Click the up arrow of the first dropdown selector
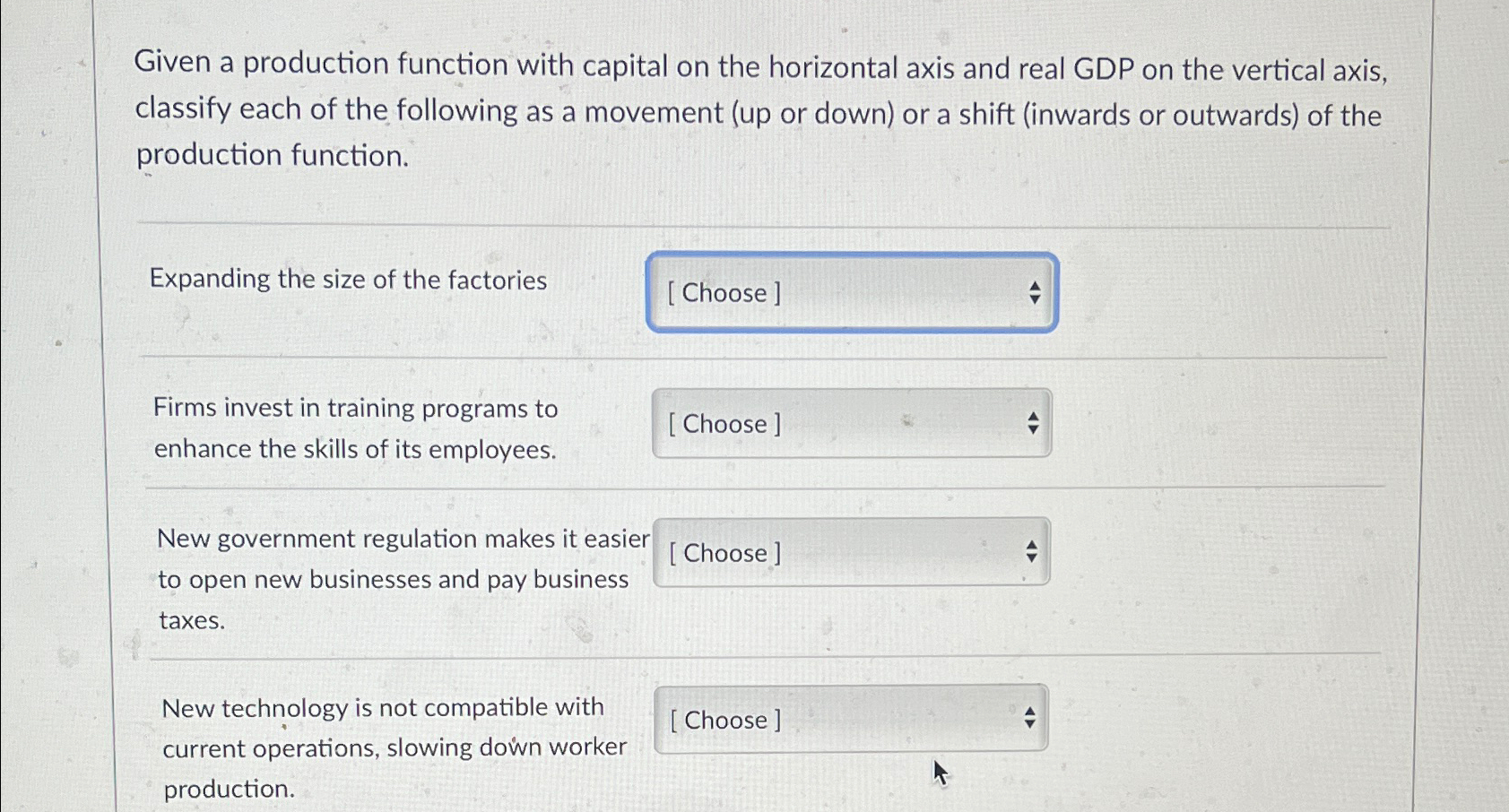Screen dimensions: 1509x812 tap(1033, 287)
